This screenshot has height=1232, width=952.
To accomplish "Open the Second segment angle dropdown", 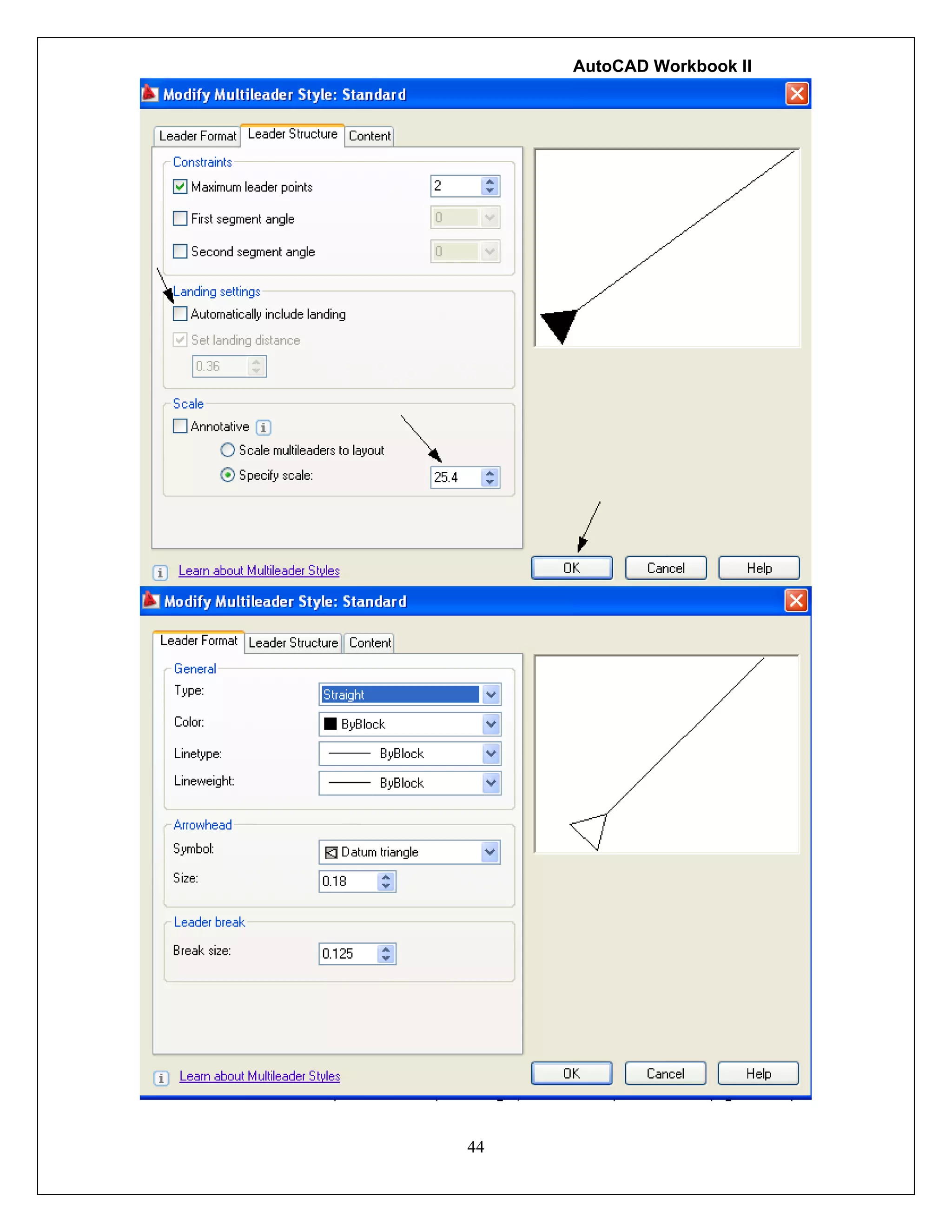I will [x=489, y=251].
